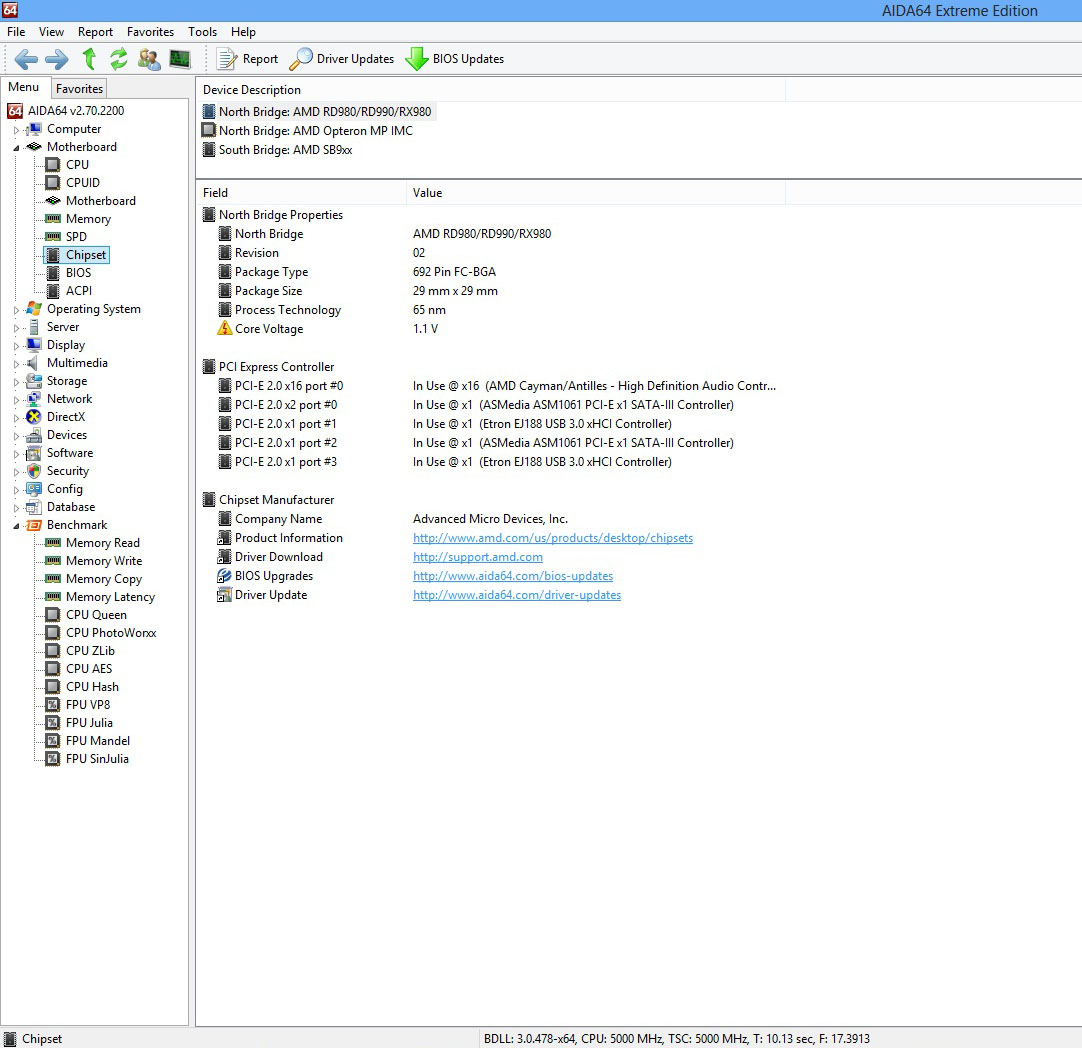Open the AMD desktop chipsets product link
This screenshot has width=1082, height=1048.
(x=553, y=537)
